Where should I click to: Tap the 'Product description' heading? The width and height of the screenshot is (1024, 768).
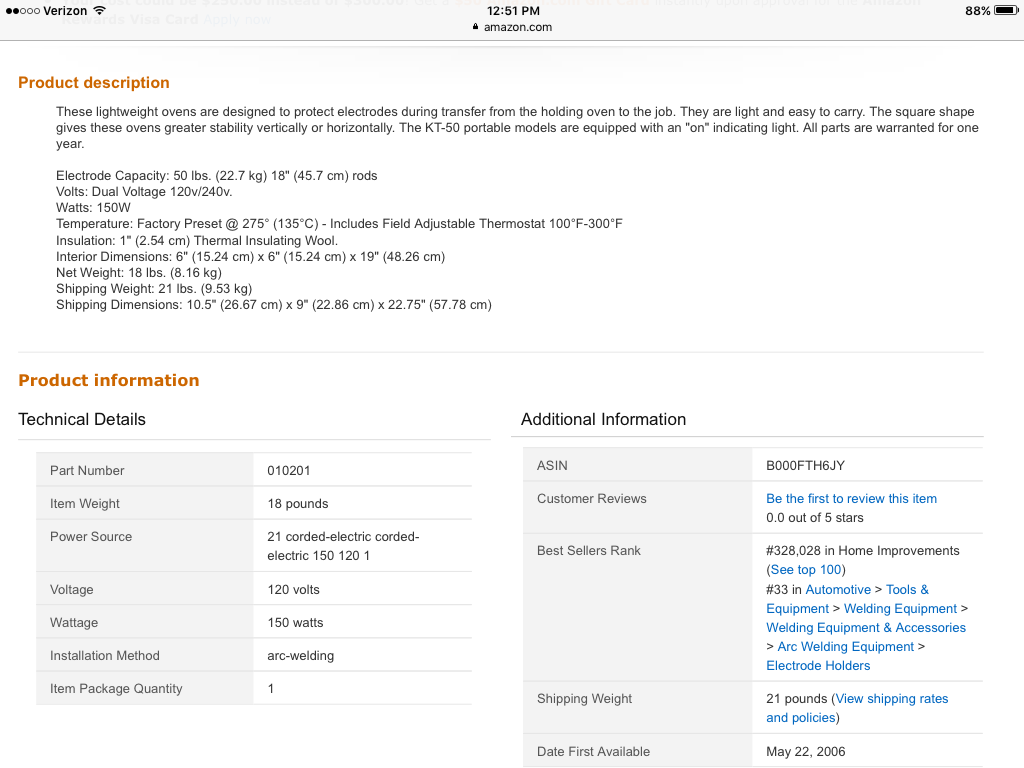94,83
